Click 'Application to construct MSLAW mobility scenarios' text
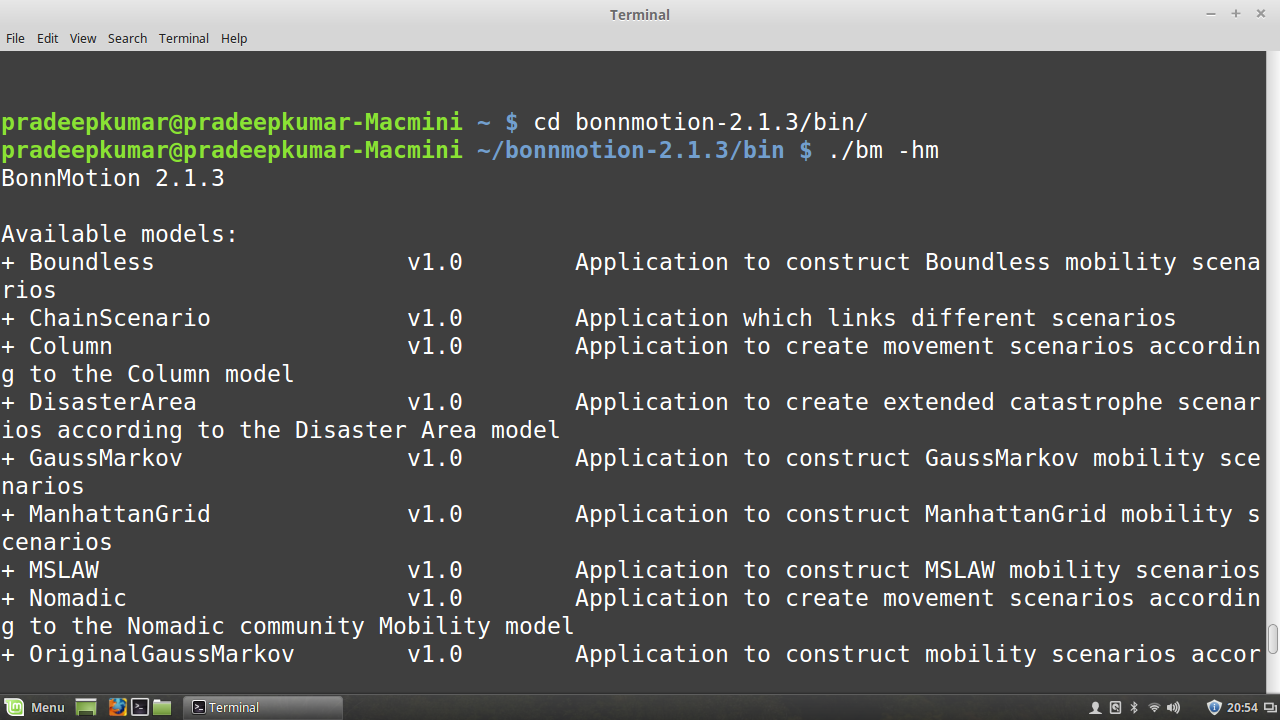The height and width of the screenshot is (720, 1280). (x=918, y=570)
